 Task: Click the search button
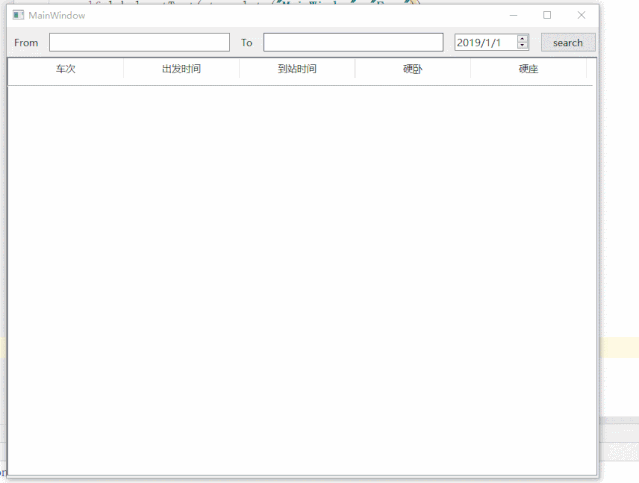(568, 42)
